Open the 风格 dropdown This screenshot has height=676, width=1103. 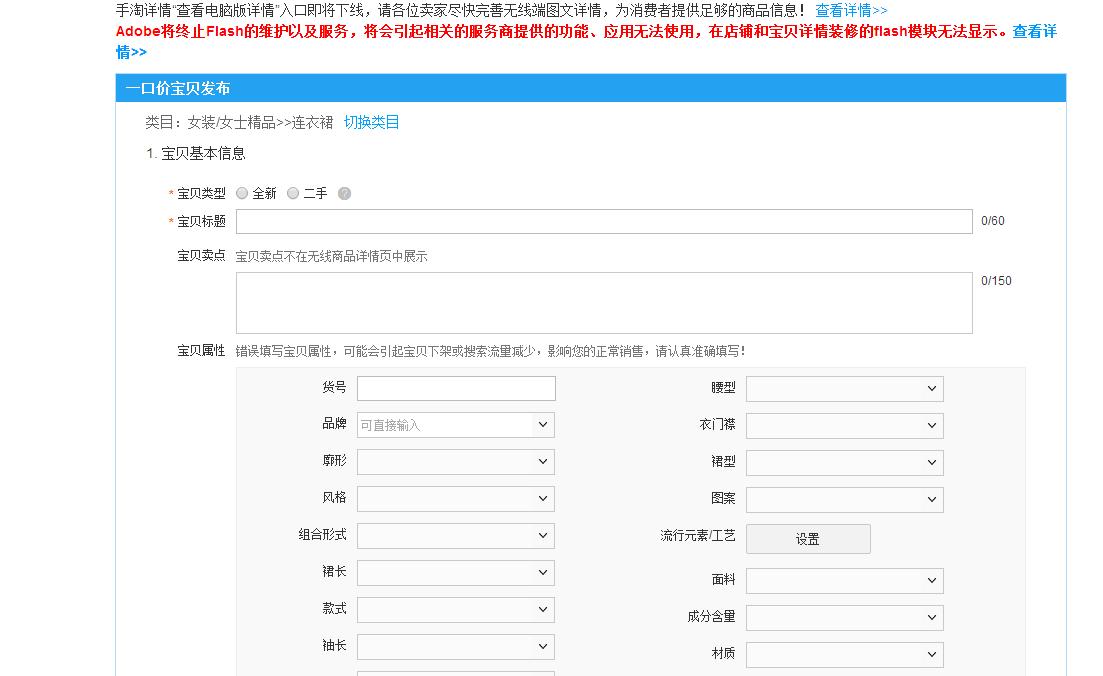[x=455, y=498]
